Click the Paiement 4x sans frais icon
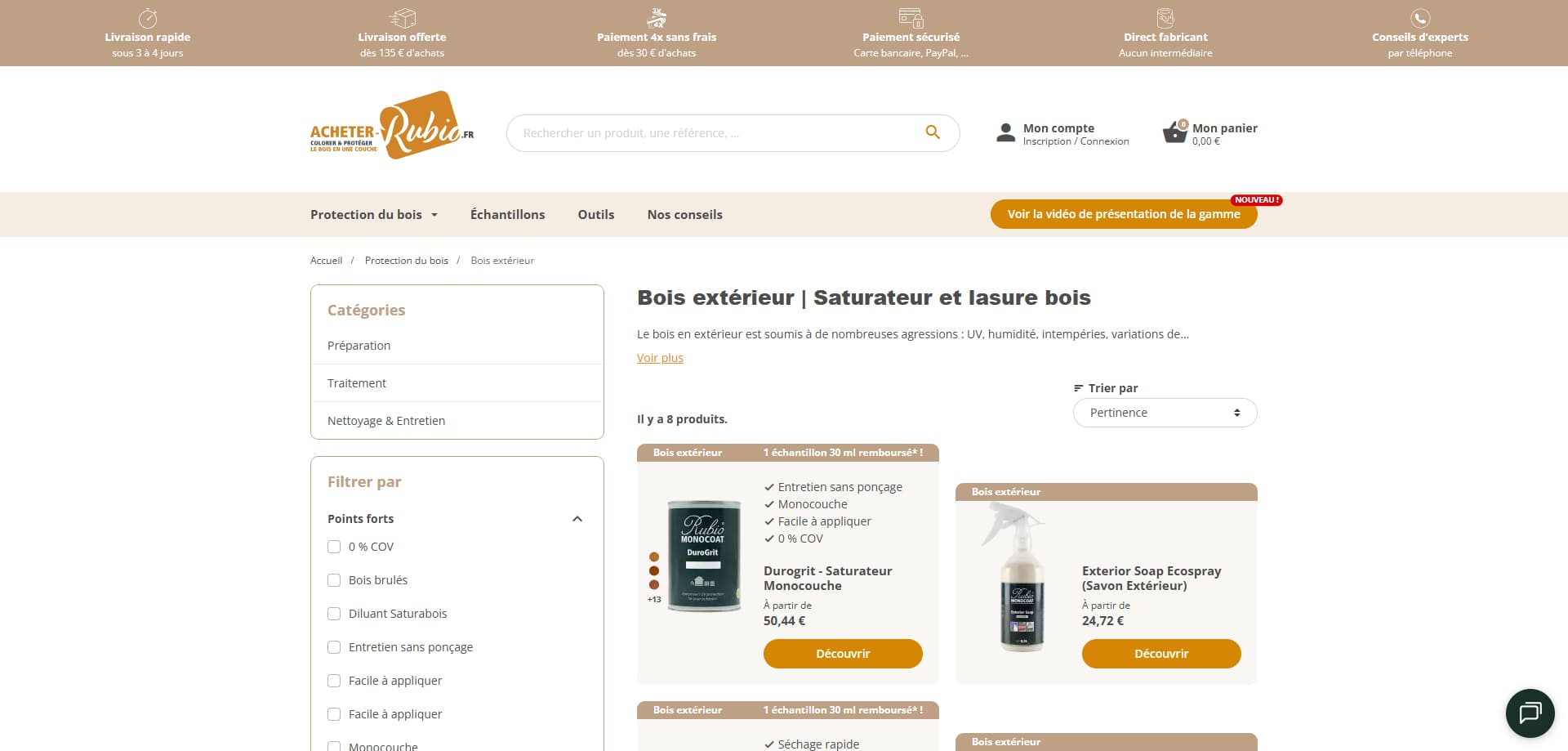 [x=657, y=18]
